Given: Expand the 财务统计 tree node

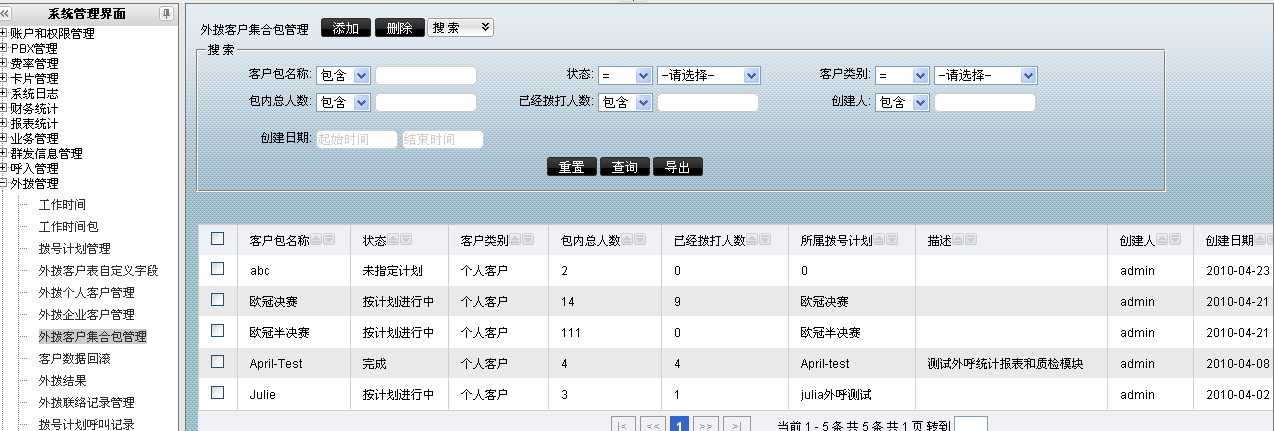Looking at the screenshot, I should click(x=5, y=108).
